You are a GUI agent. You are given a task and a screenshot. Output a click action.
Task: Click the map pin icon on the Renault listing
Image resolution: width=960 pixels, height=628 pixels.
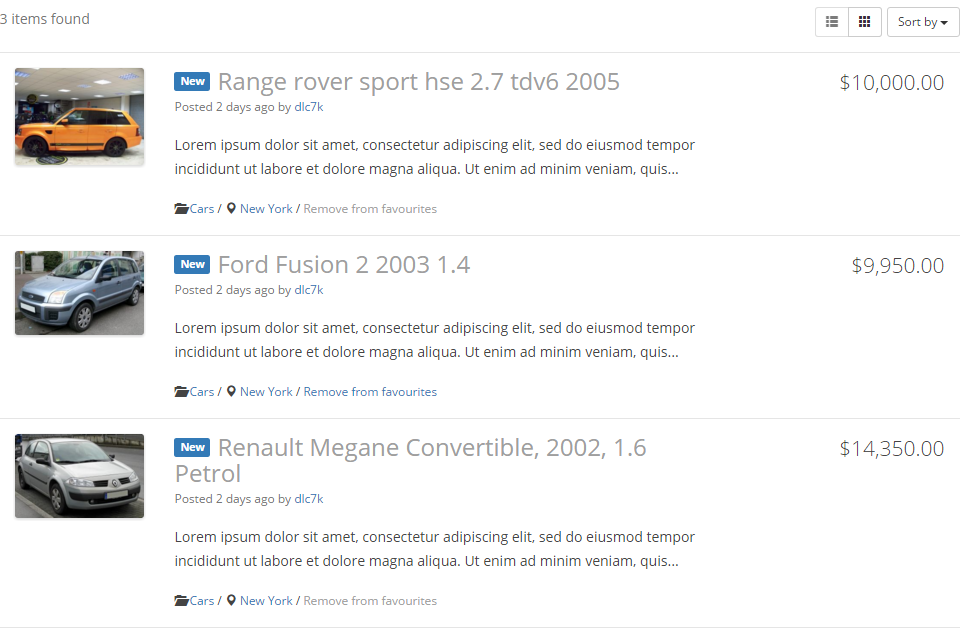point(231,600)
